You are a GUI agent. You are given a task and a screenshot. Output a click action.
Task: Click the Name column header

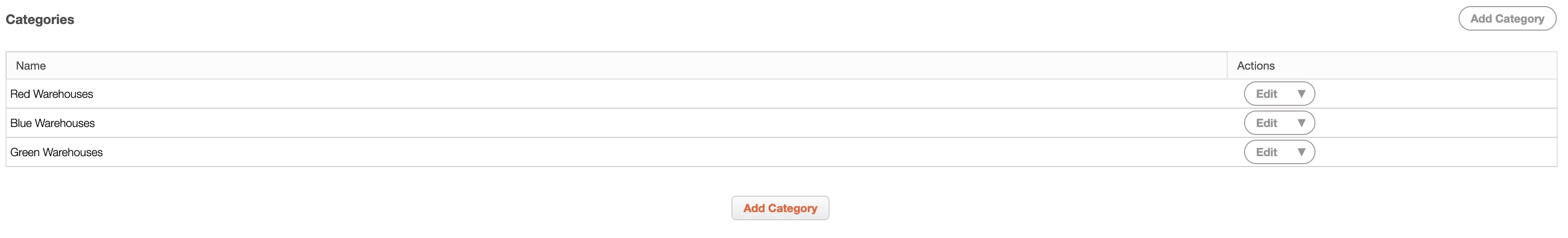tap(31, 66)
